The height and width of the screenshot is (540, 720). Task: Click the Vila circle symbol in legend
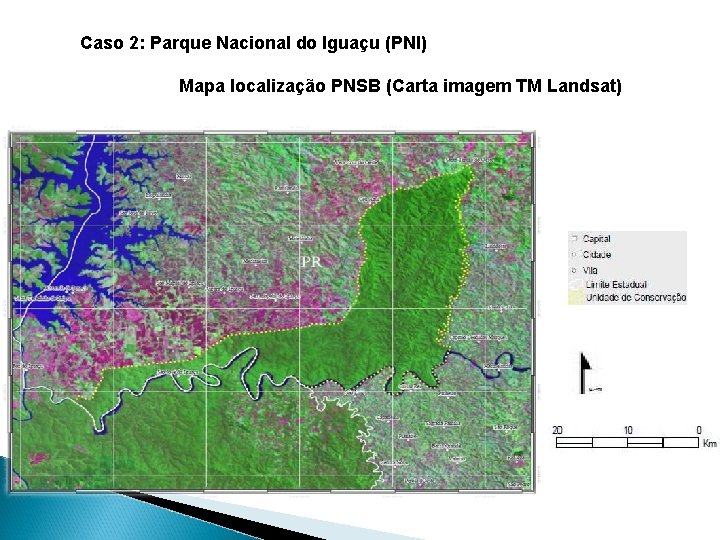pyautogui.click(x=574, y=270)
